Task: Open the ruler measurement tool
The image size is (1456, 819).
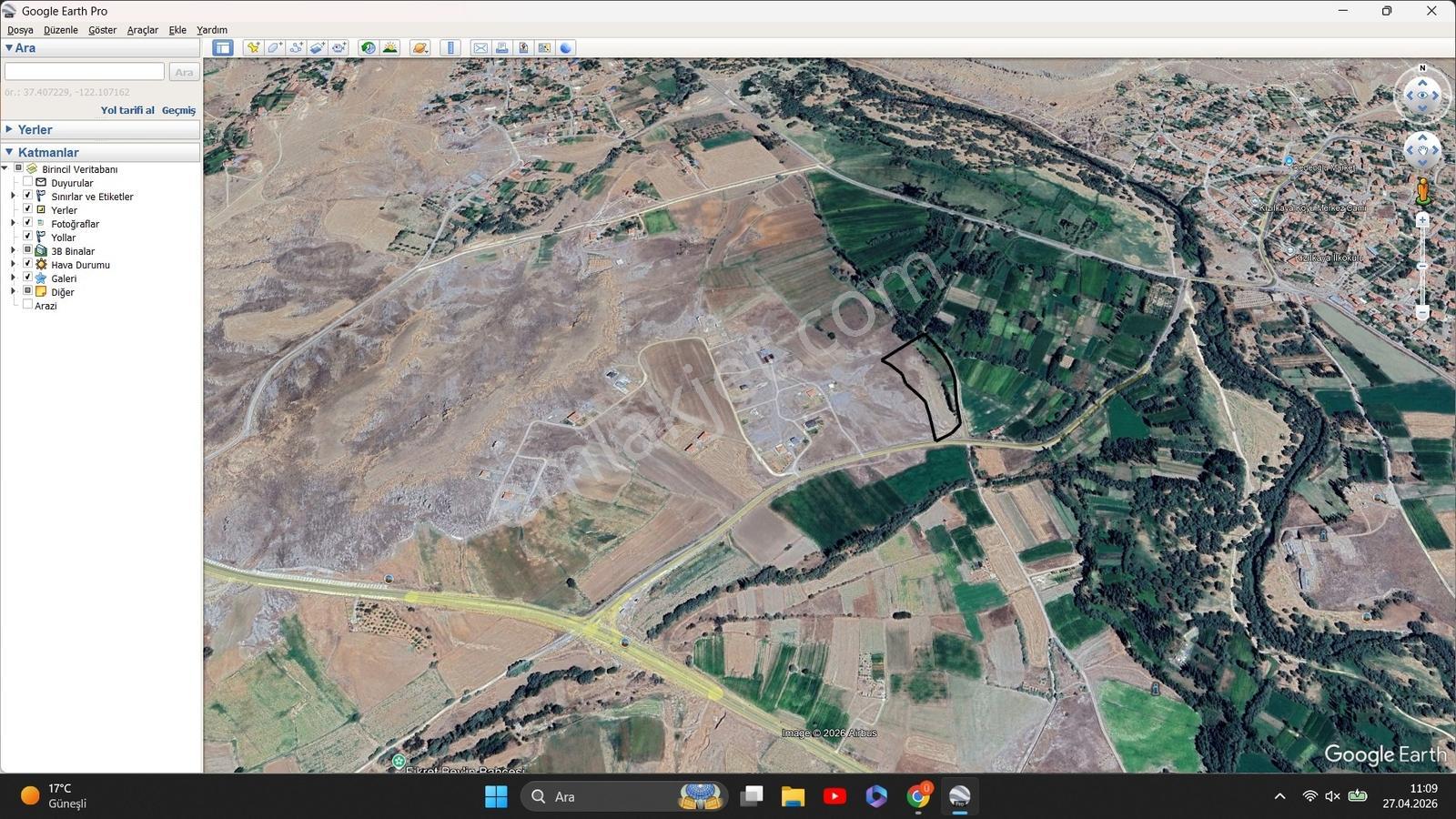Action: tap(450, 48)
